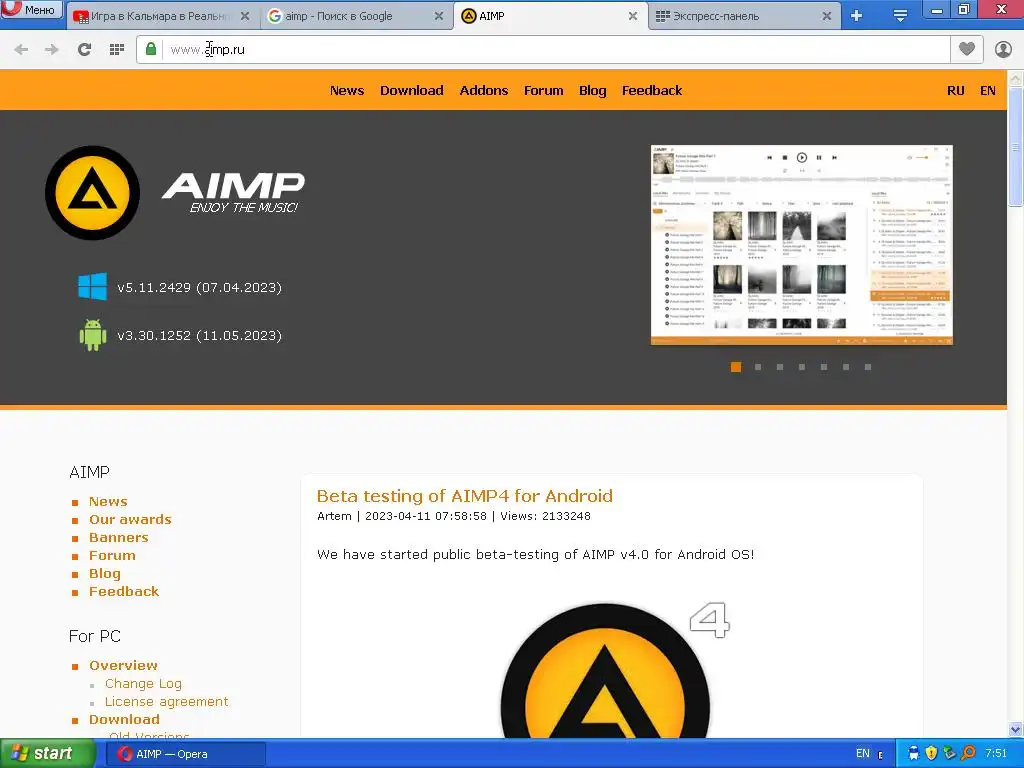Open the Speed Dial grid icon
This screenshot has height=768, width=1024.
click(x=117, y=50)
